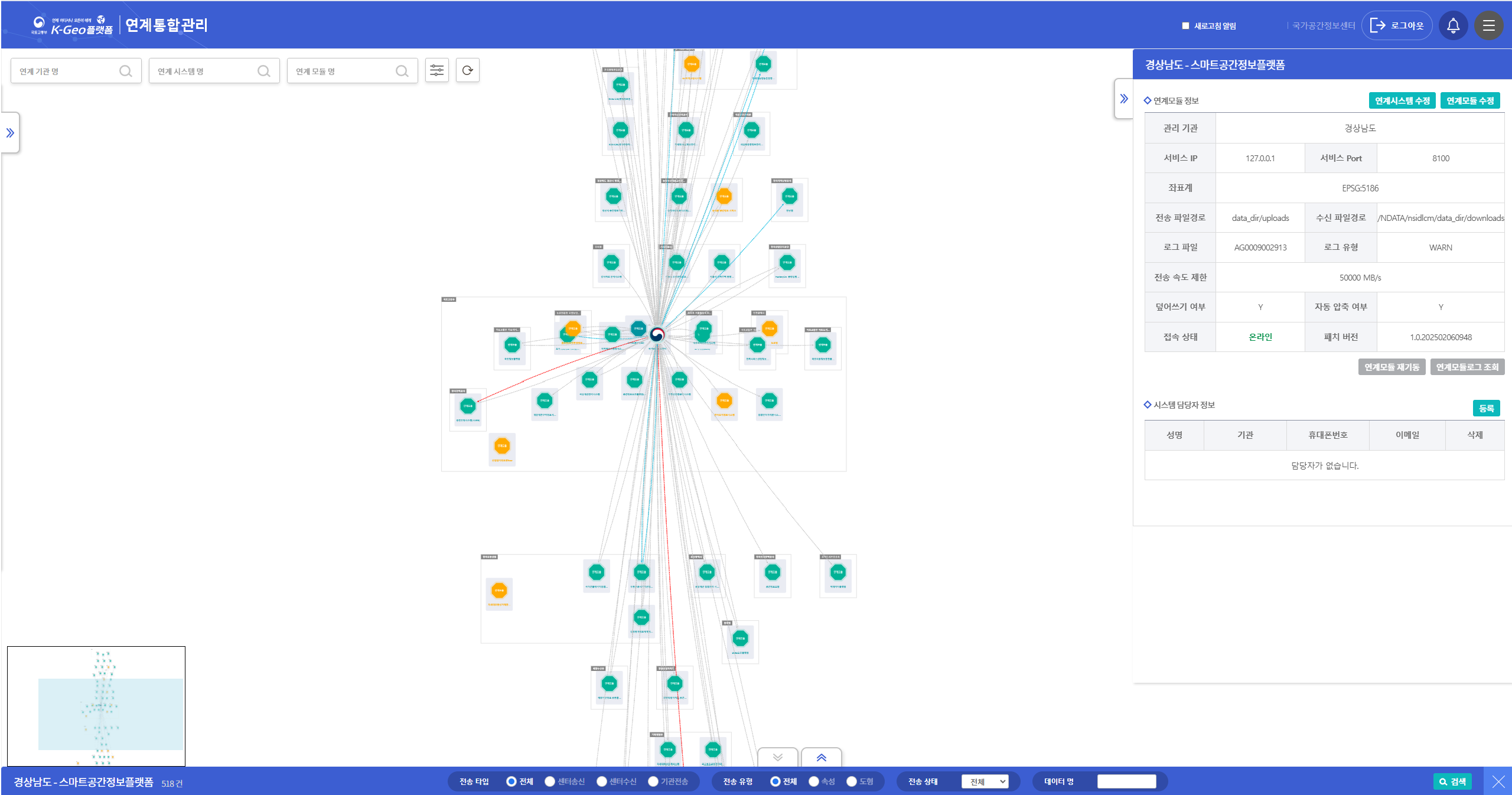Click the 로그아웃 button

pyautogui.click(x=1397, y=25)
